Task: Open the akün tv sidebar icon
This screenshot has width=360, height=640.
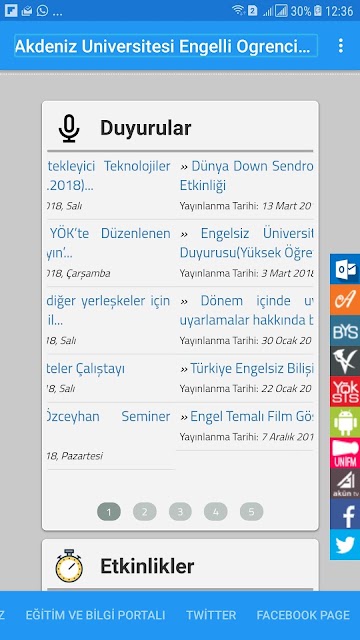Action: click(345, 483)
